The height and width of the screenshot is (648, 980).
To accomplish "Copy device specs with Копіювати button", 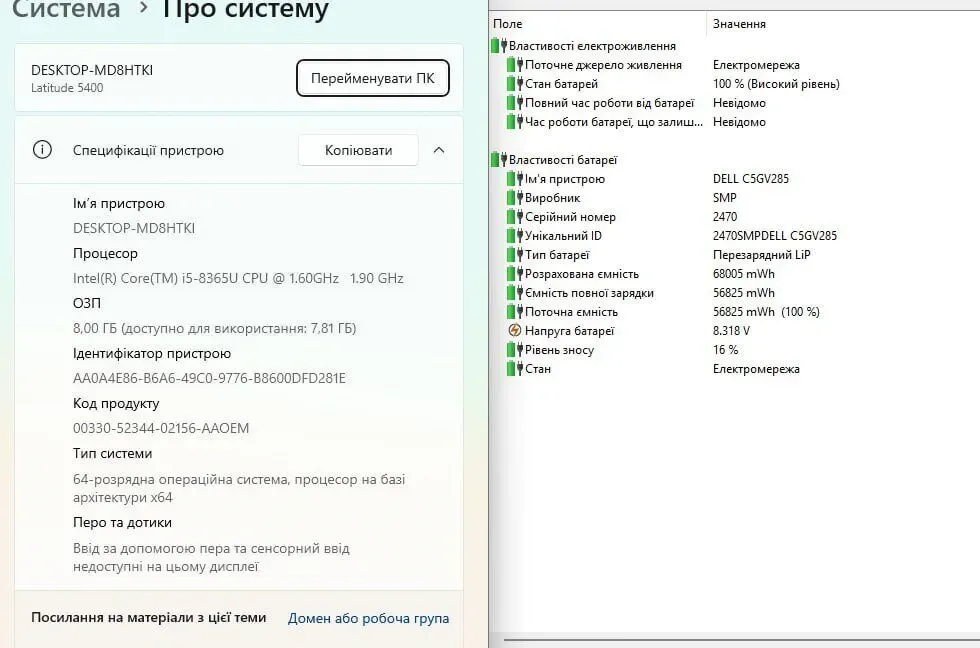I will click(358, 150).
